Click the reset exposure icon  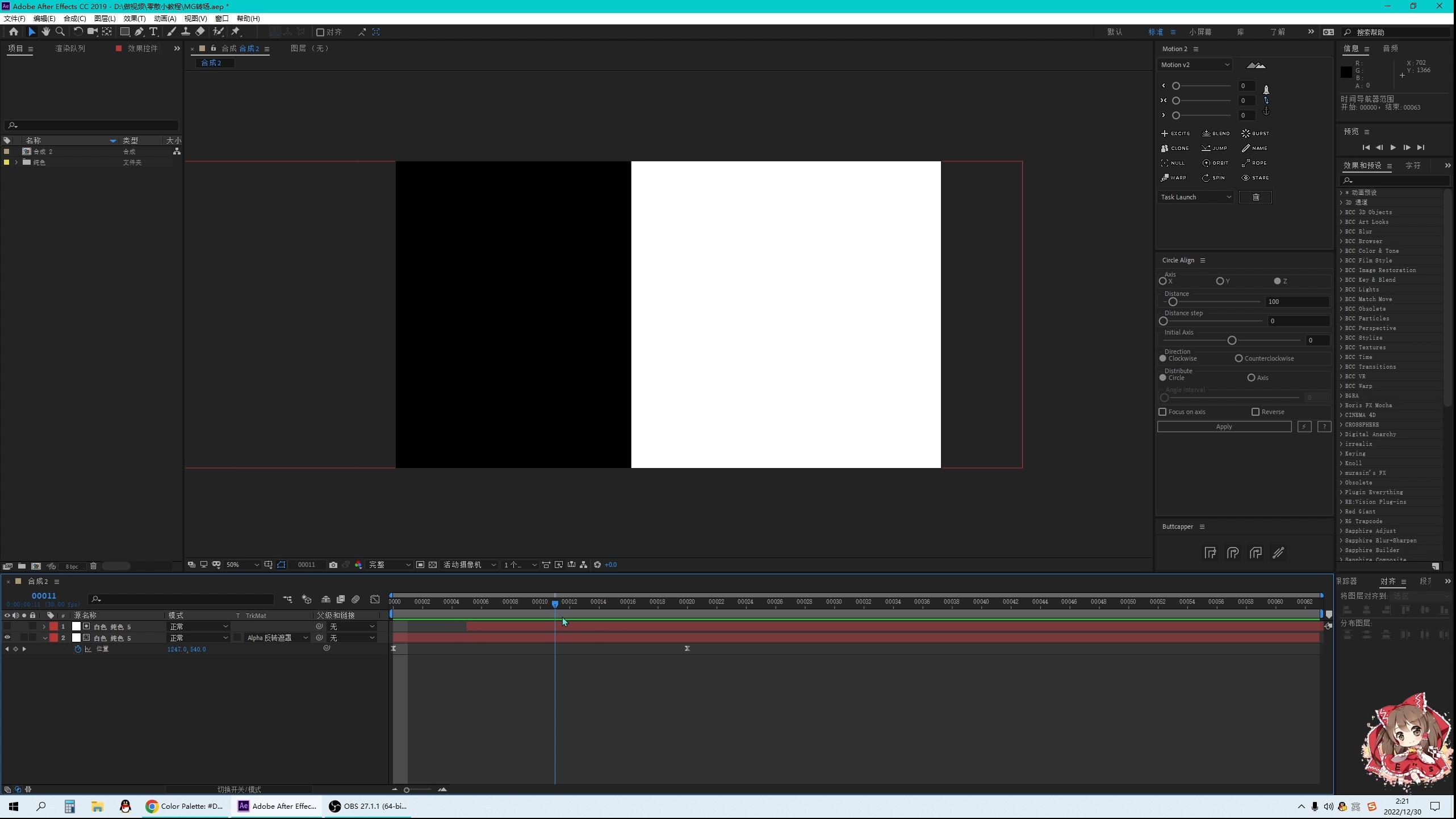pyautogui.click(x=597, y=565)
